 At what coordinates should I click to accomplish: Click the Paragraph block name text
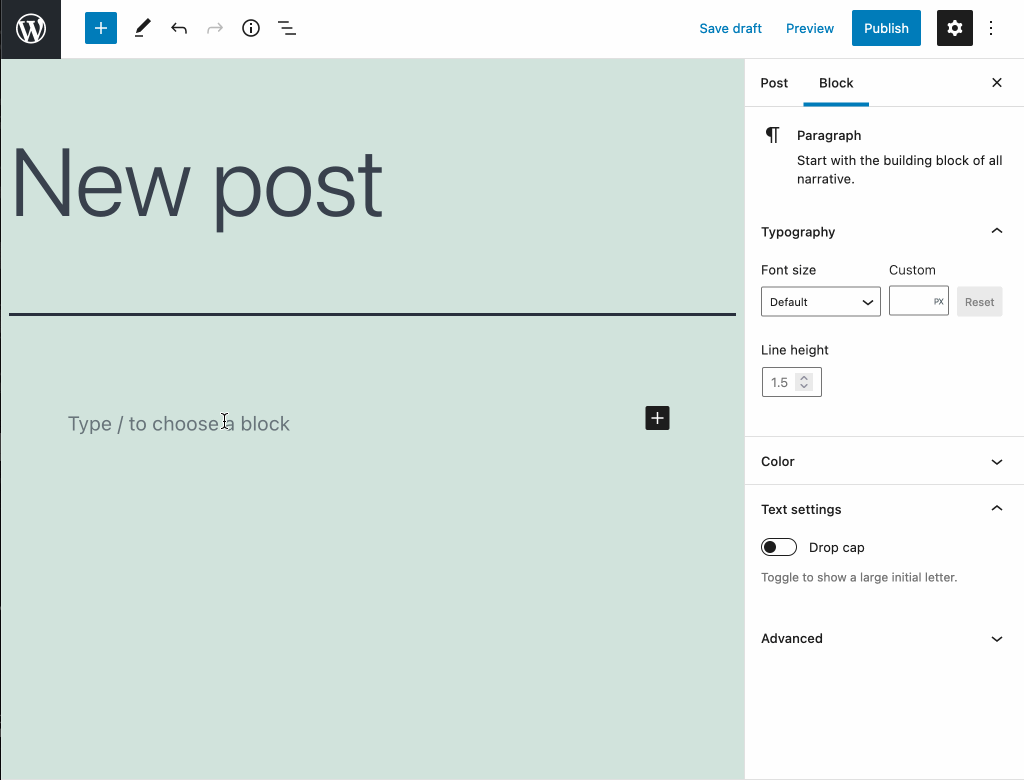coord(829,135)
